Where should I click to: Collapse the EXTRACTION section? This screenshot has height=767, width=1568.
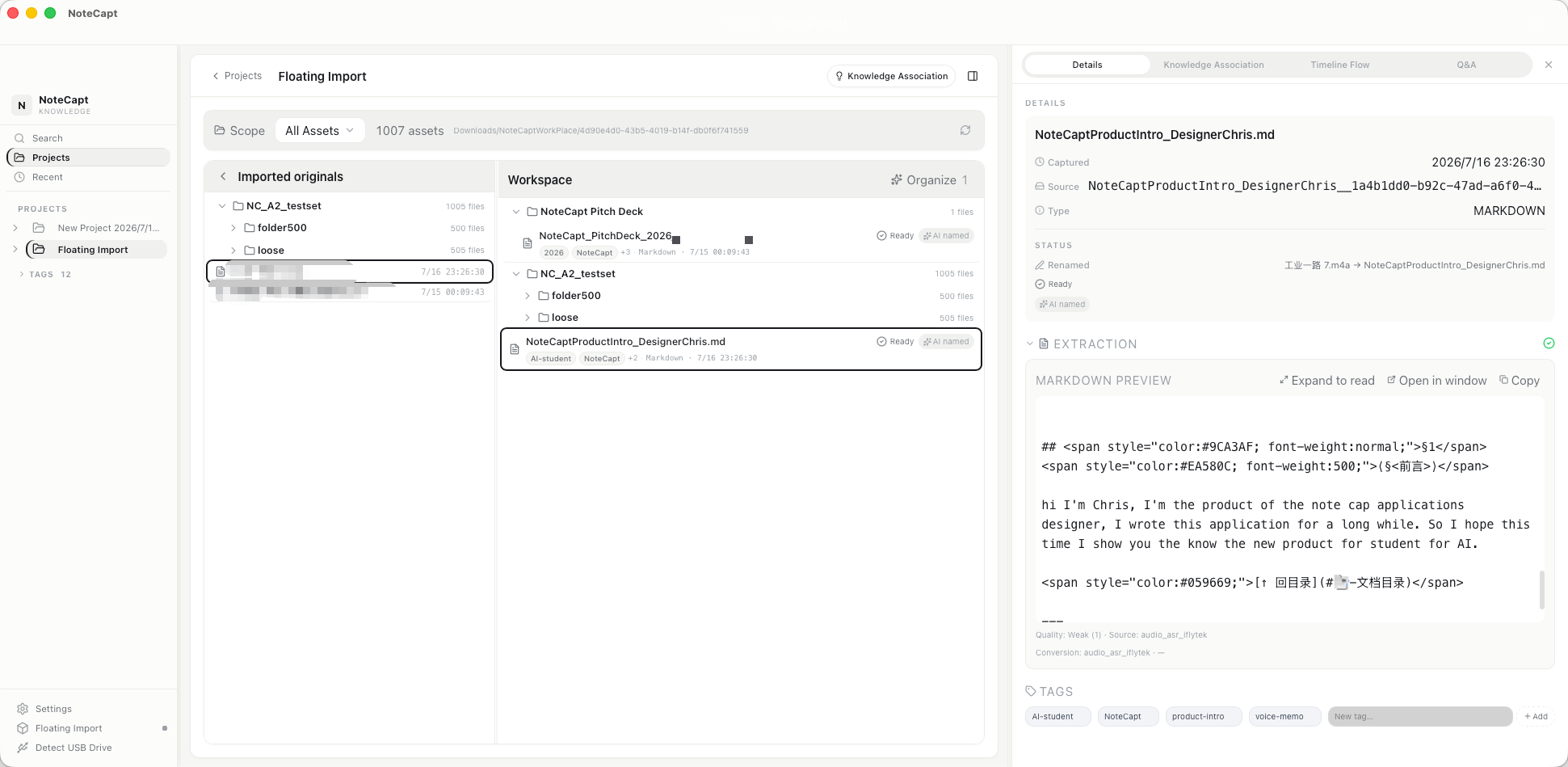point(1030,343)
